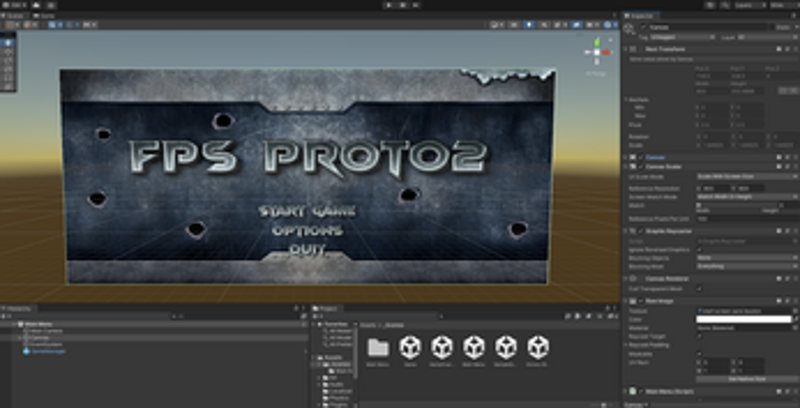Viewport: 800px width, 408px height.
Task: Open Rect Transform component options menu
Action: (795, 49)
